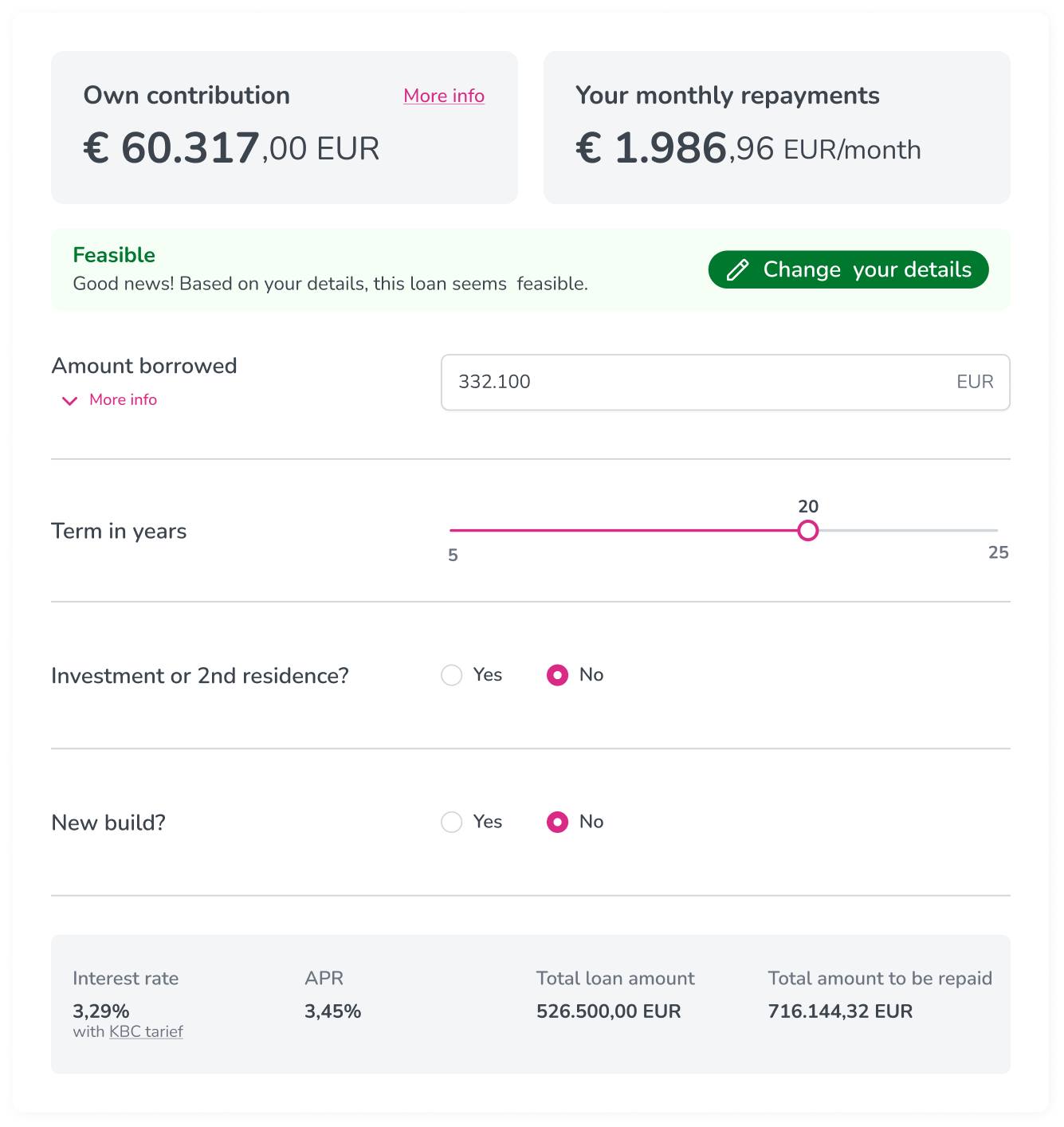Click the slider's maximum label 25

pos(998,552)
